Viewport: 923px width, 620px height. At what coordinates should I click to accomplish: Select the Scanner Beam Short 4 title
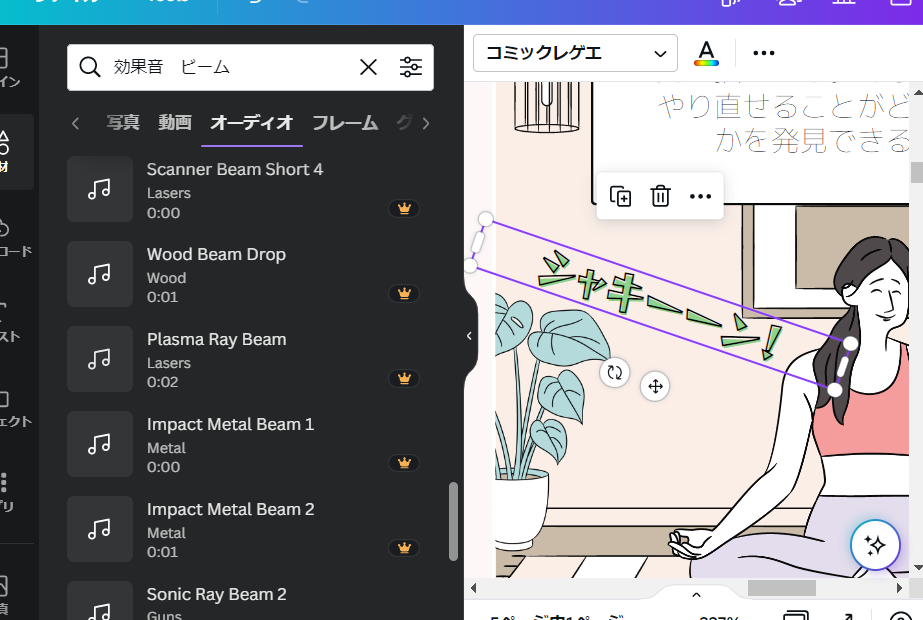235,170
